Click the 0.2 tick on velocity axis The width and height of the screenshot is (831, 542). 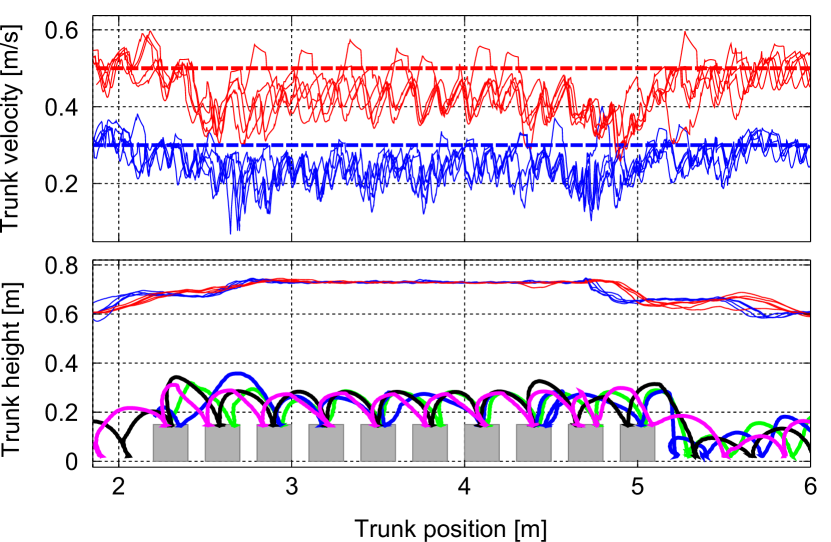click(x=61, y=184)
